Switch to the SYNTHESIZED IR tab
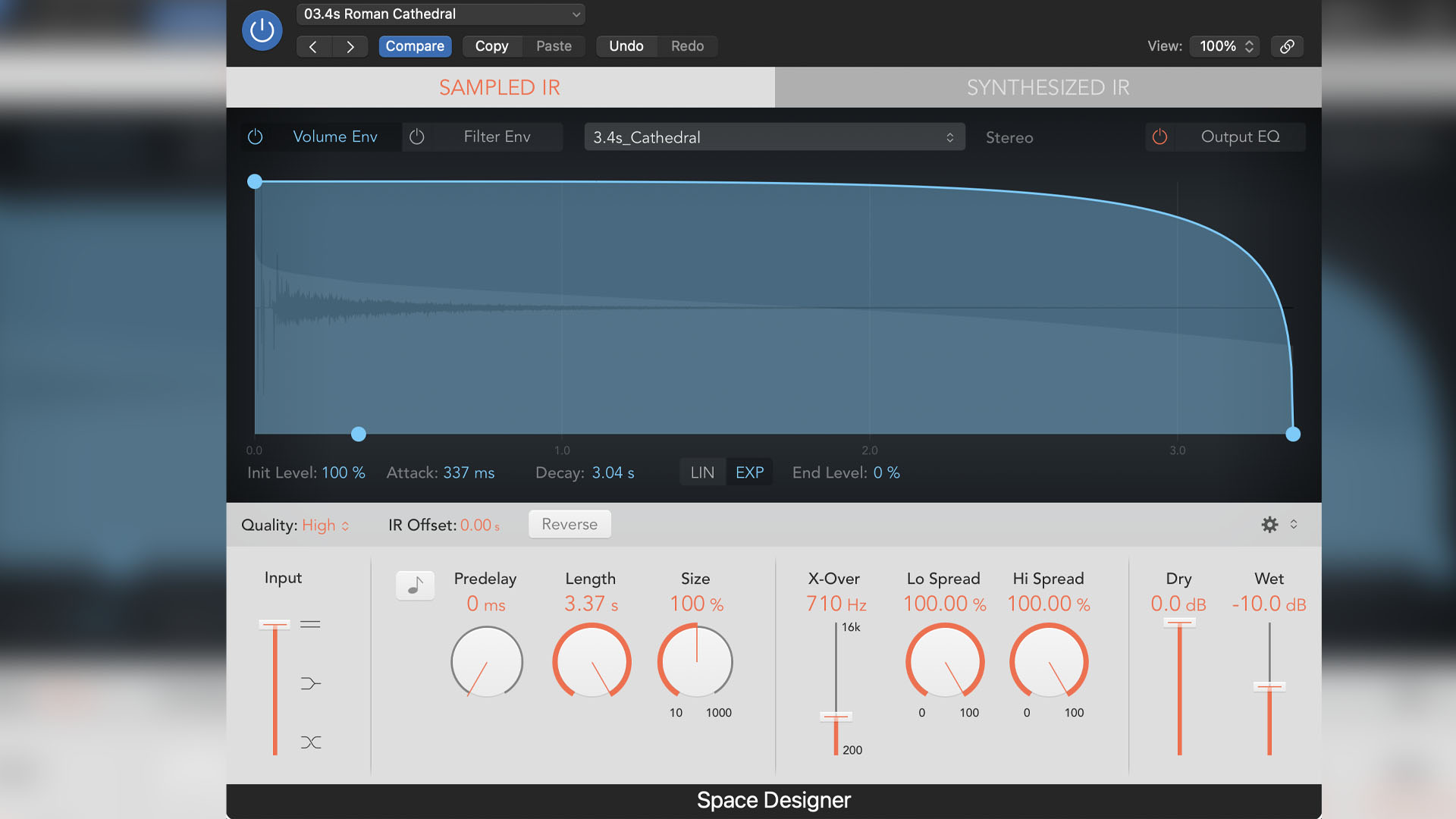Viewport: 1456px width, 819px height. click(1047, 87)
